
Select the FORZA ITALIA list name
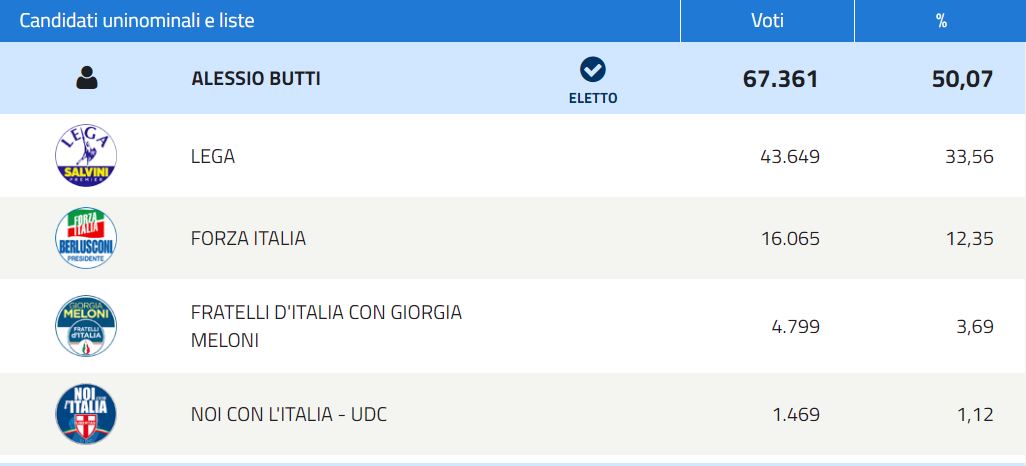pyautogui.click(x=248, y=238)
